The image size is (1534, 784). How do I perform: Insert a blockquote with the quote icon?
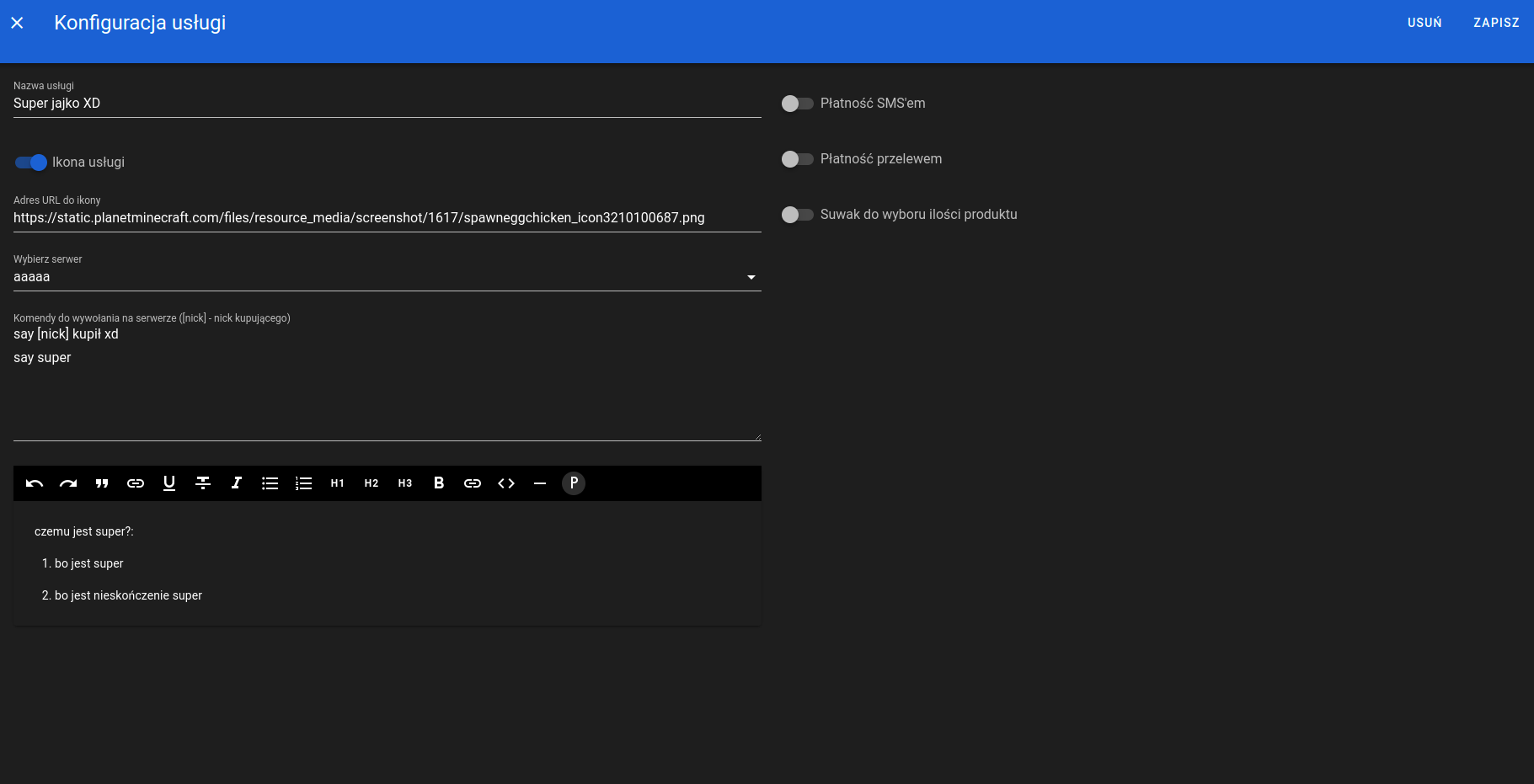[102, 483]
